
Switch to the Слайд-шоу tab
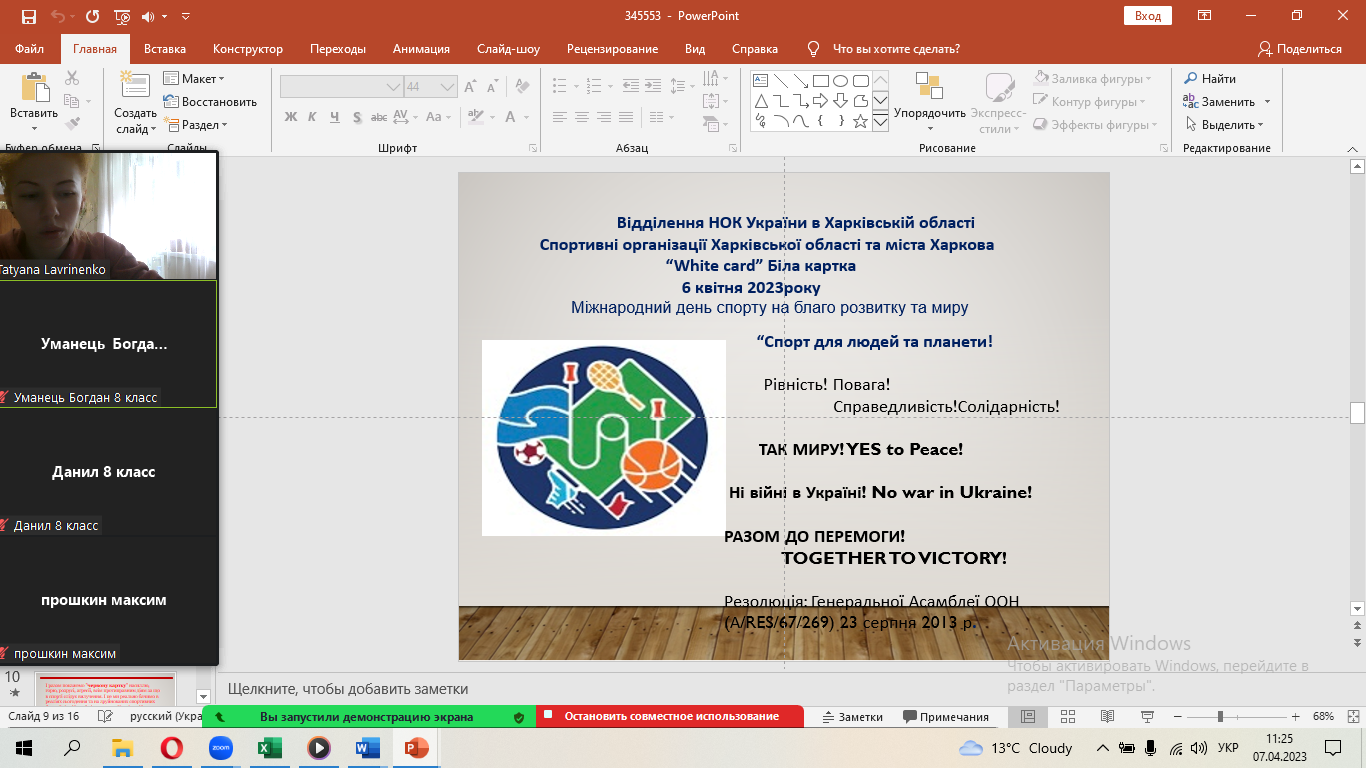click(x=508, y=49)
